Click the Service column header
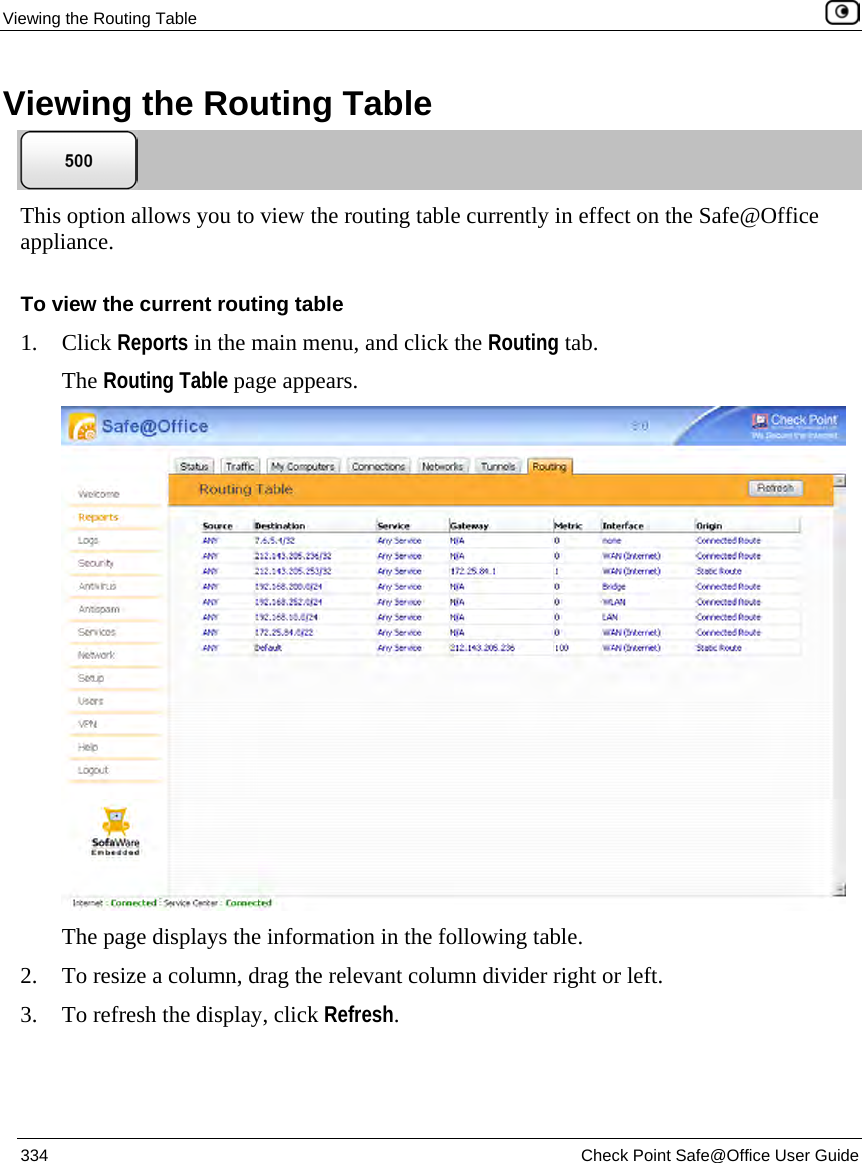The image size is (862, 1163). [393, 525]
